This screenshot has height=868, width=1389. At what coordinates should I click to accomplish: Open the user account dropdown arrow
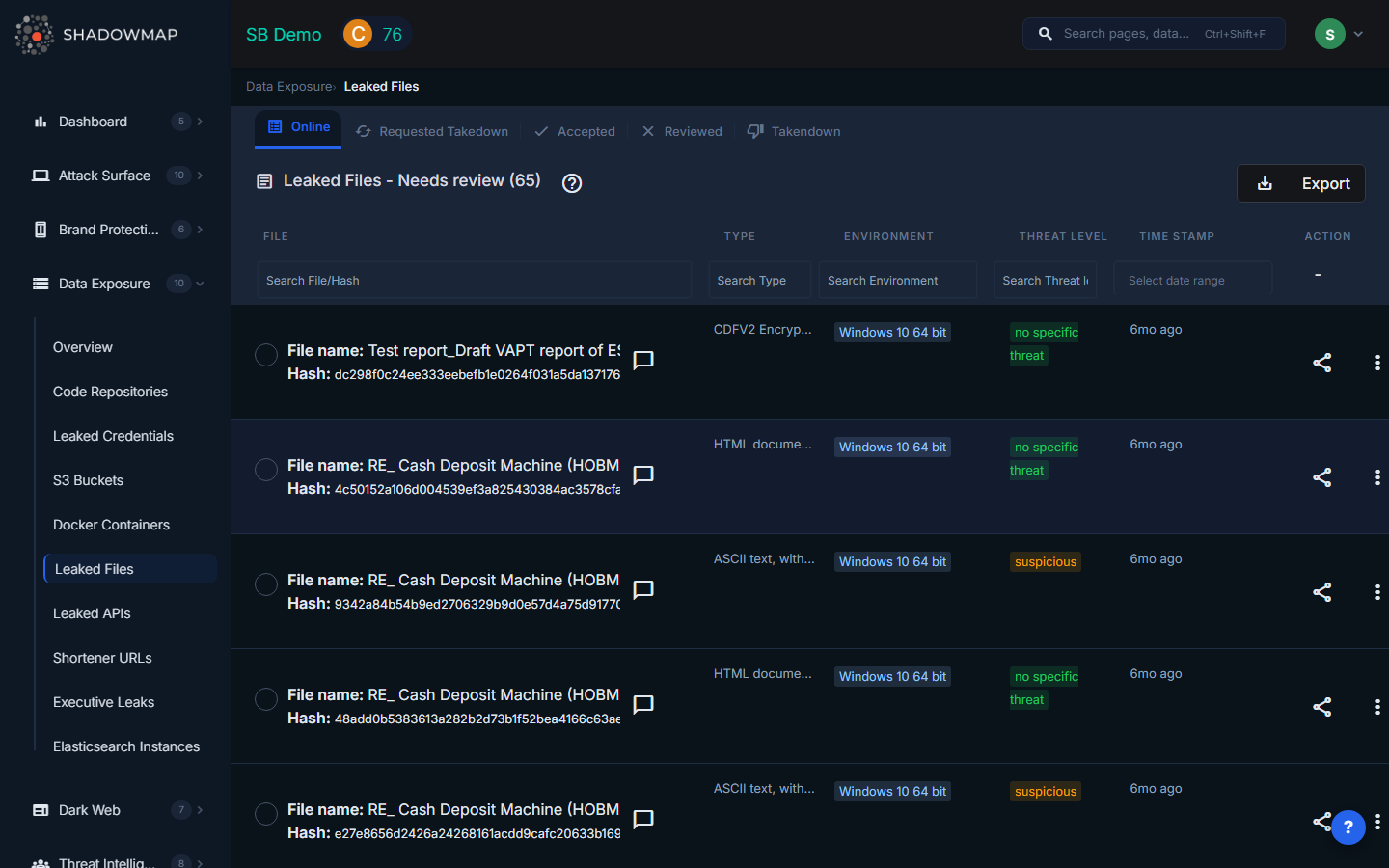pos(1358,34)
